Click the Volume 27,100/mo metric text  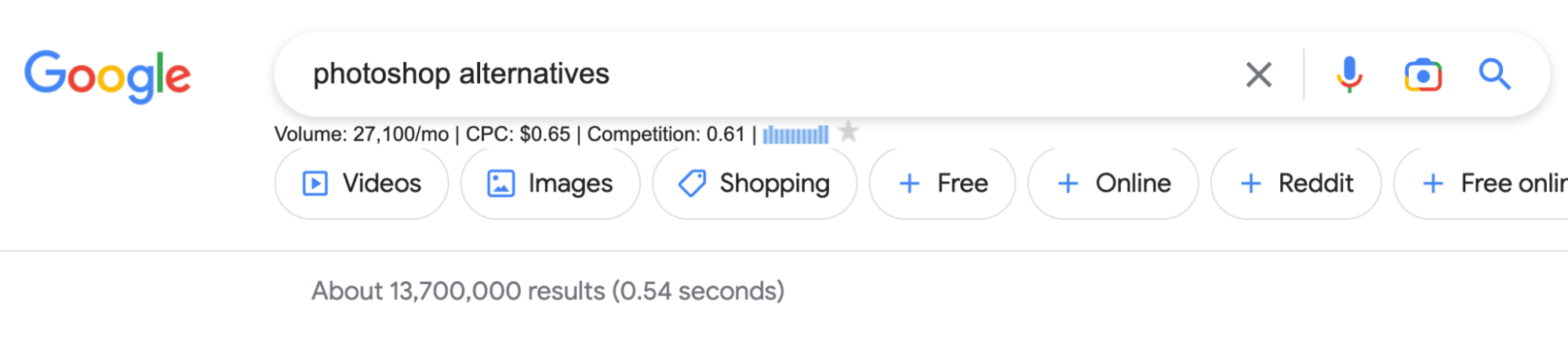pos(362,134)
